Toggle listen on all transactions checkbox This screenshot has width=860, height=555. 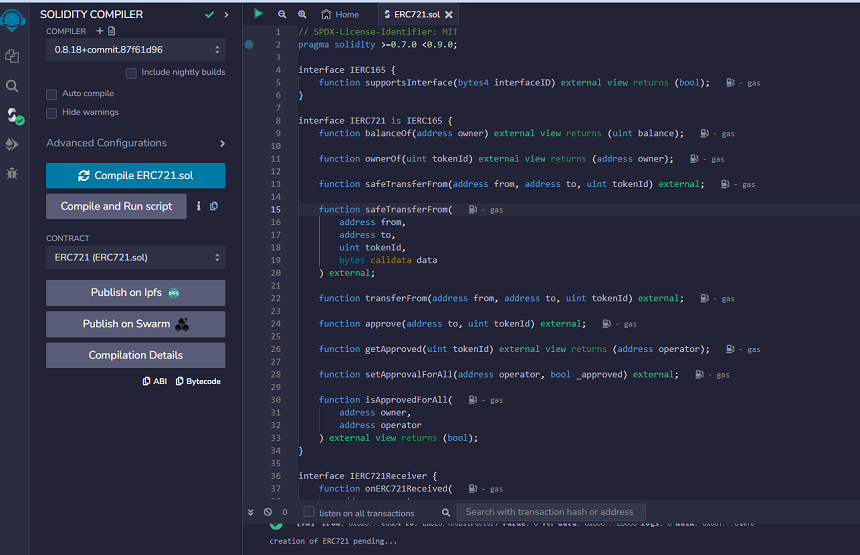[309, 512]
